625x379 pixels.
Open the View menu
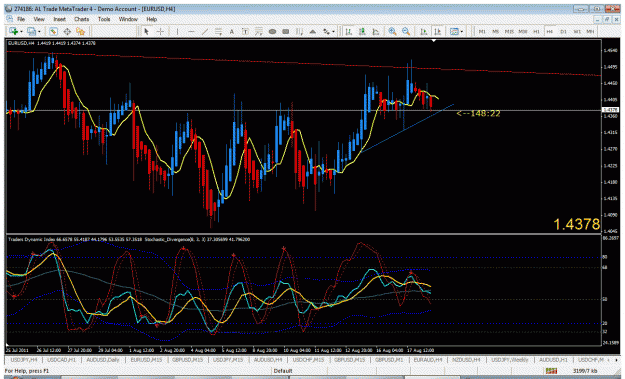[x=39, y=19]
